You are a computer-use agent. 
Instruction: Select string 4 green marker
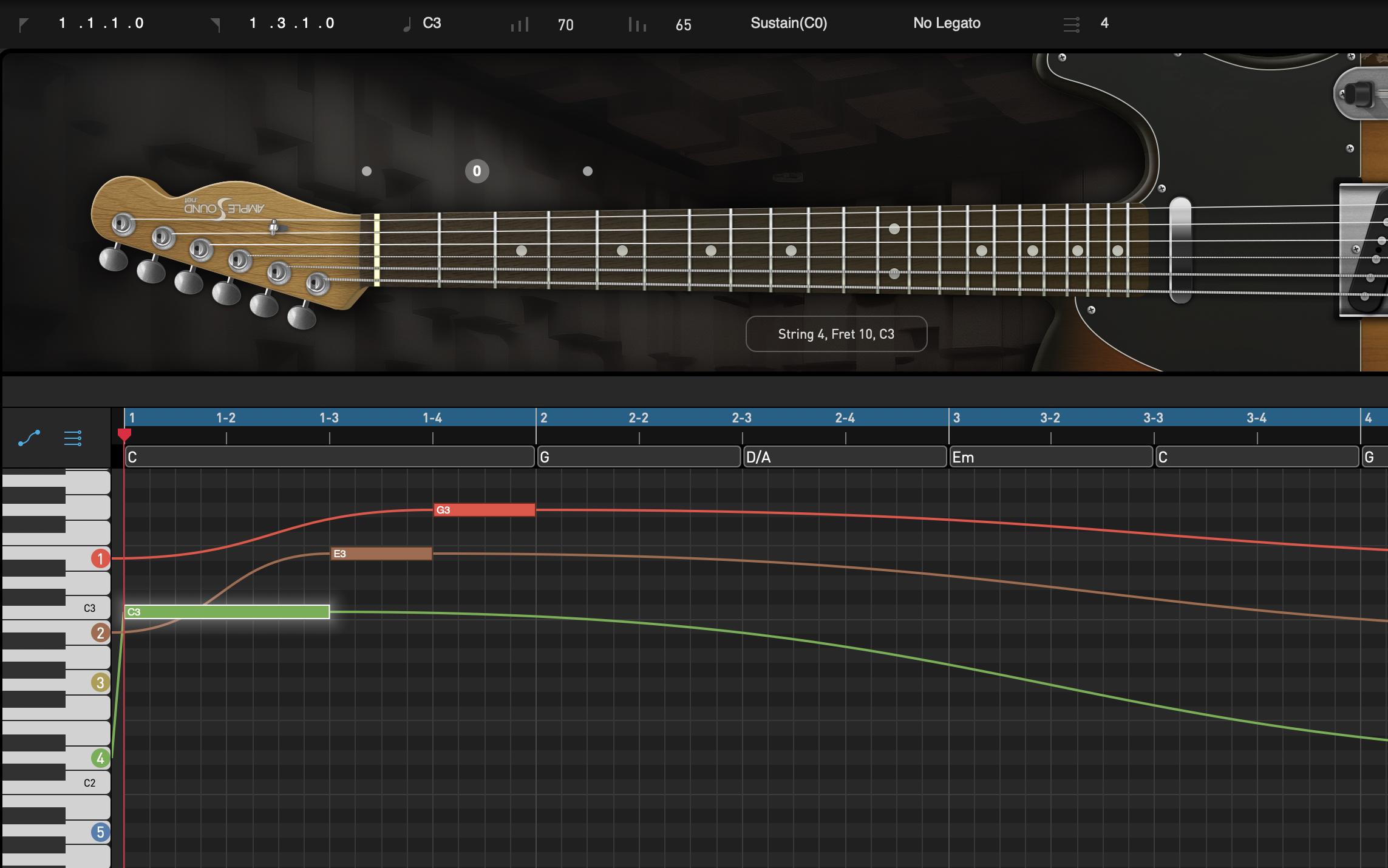click(x=100, y=758)
